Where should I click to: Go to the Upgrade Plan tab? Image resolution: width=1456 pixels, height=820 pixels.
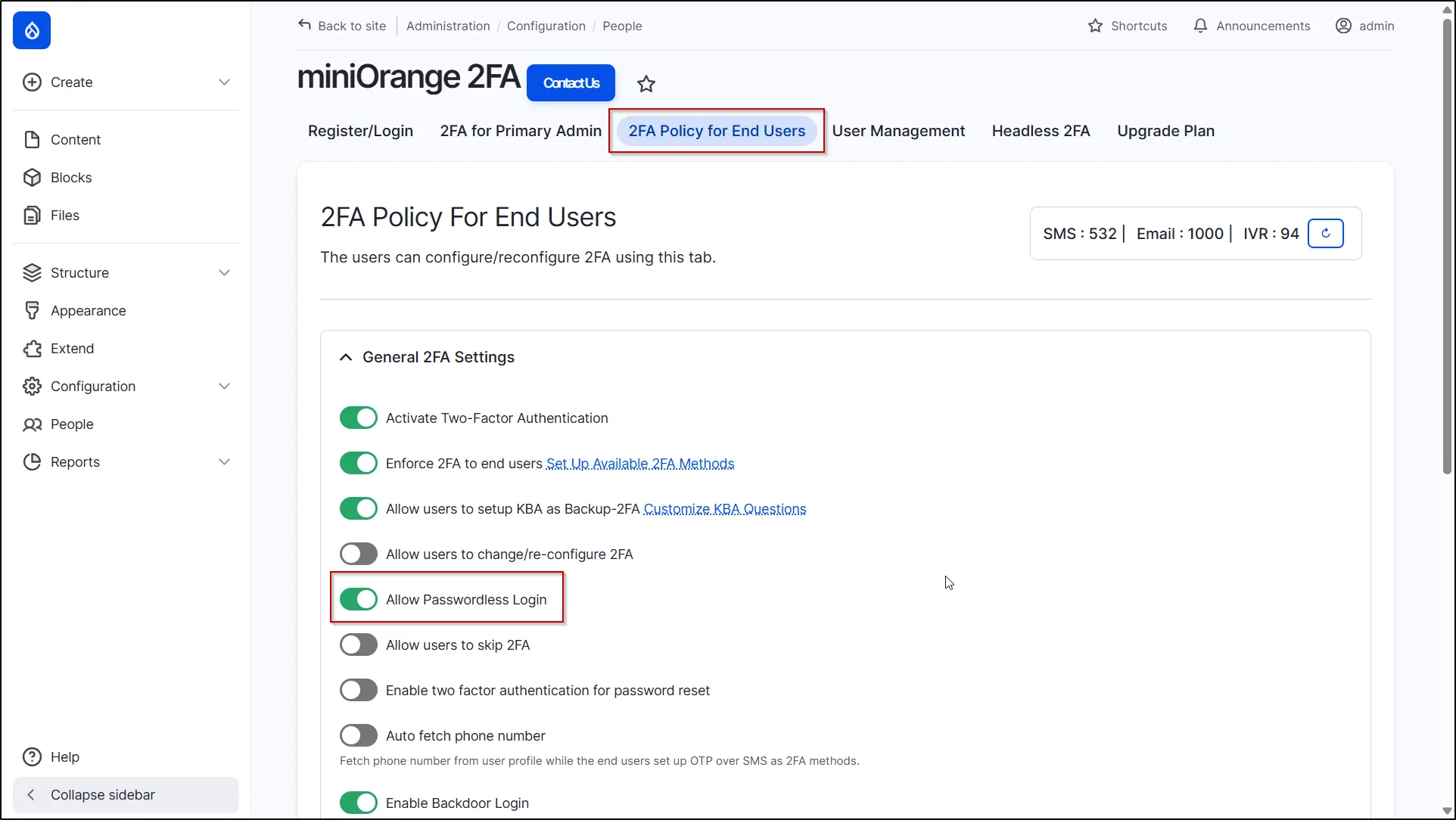click(x=1165, y=131)
